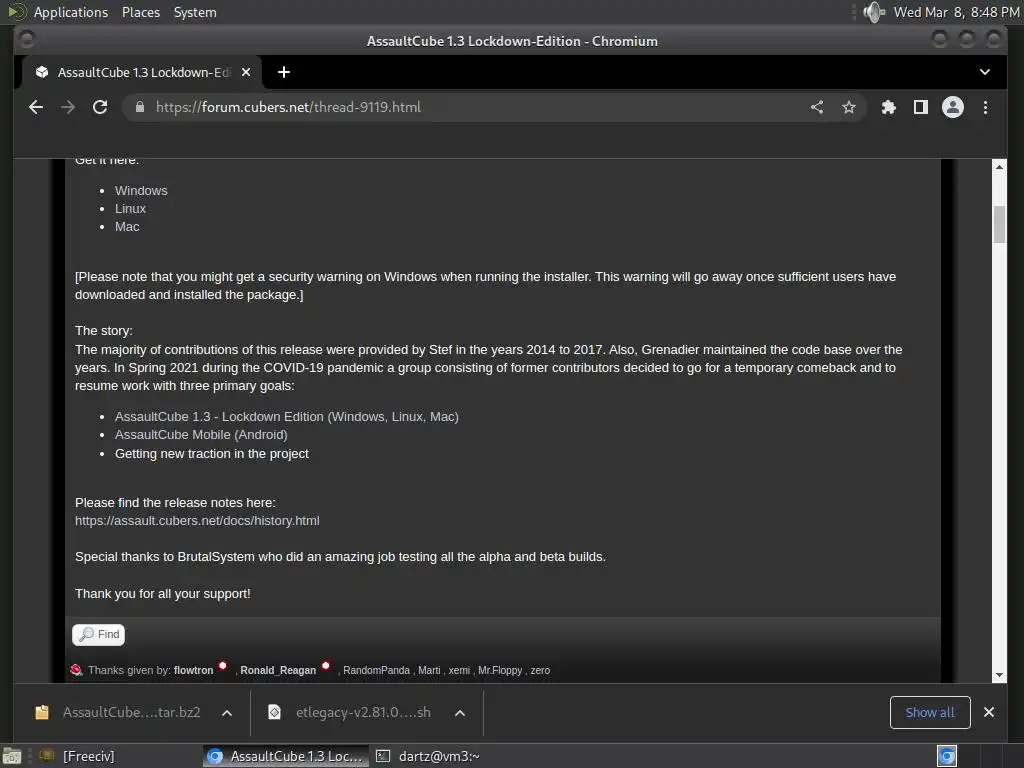
Task: Toggle the side panel icon
Action: point(921,107)
